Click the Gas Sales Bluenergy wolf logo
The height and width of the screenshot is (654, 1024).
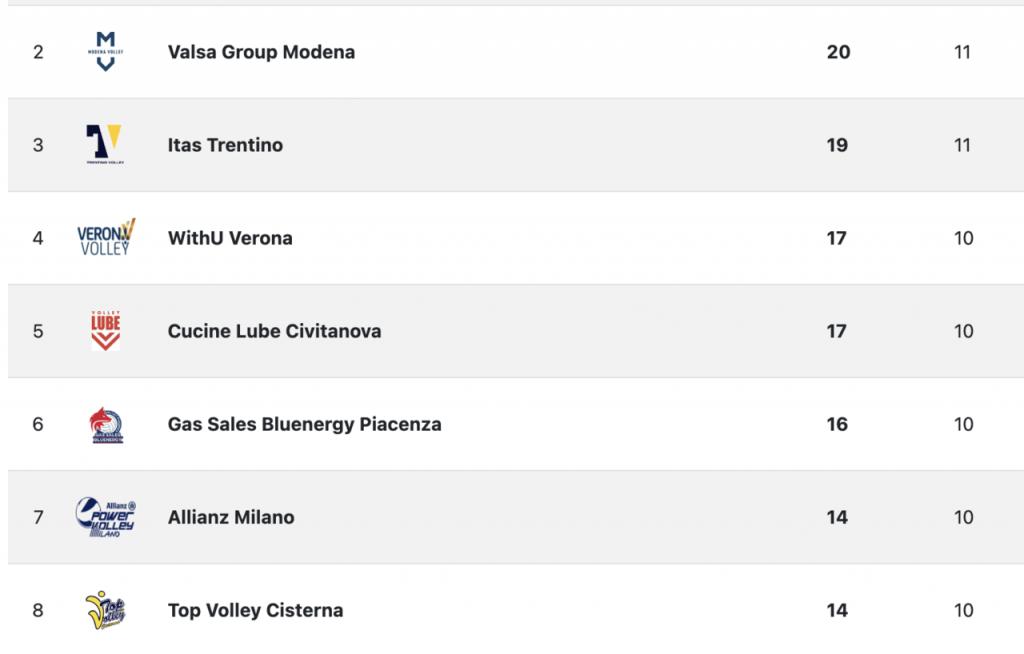click(x=106, y=425)
